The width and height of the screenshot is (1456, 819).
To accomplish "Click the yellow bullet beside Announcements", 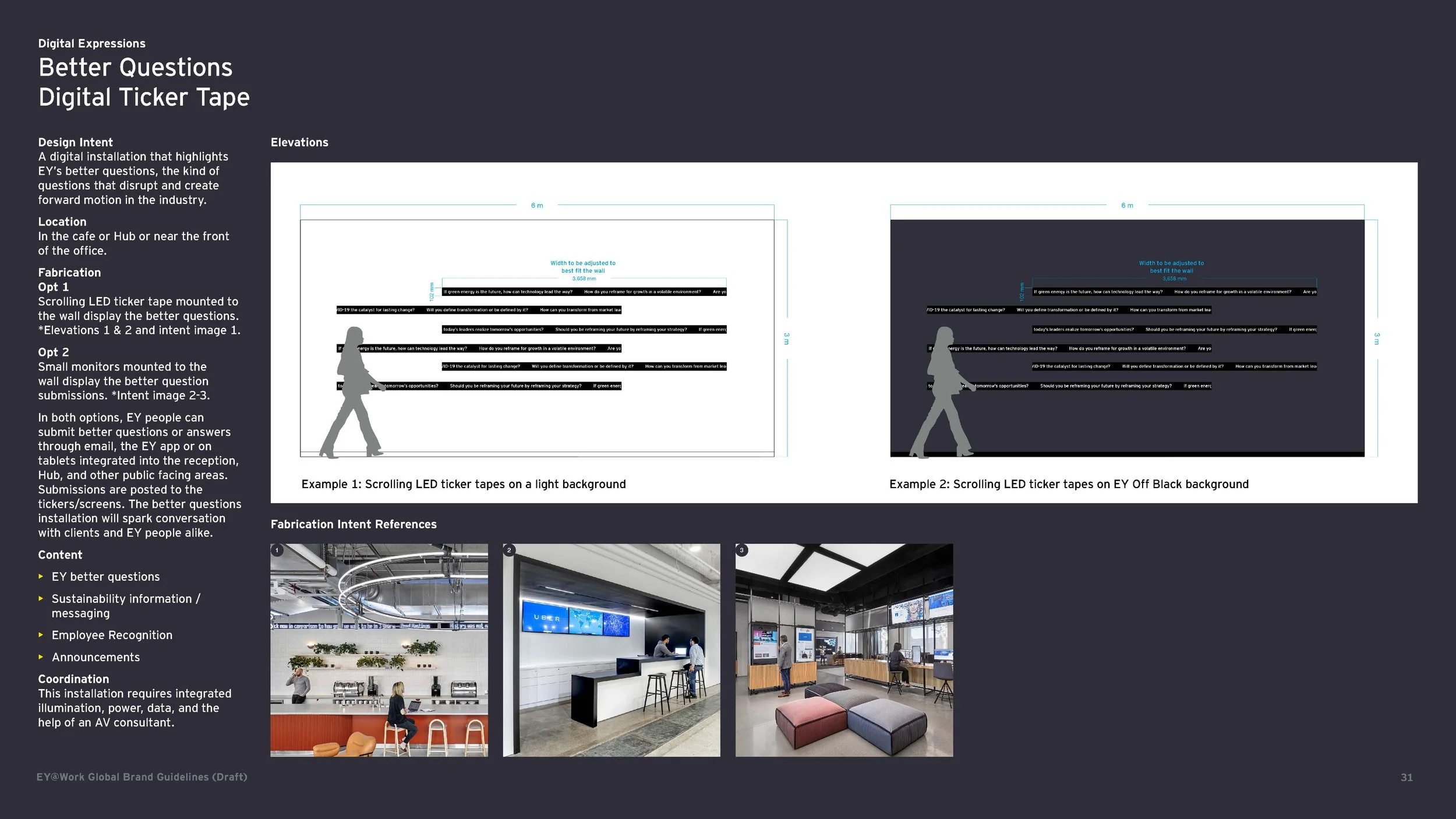I will [41, 656].
